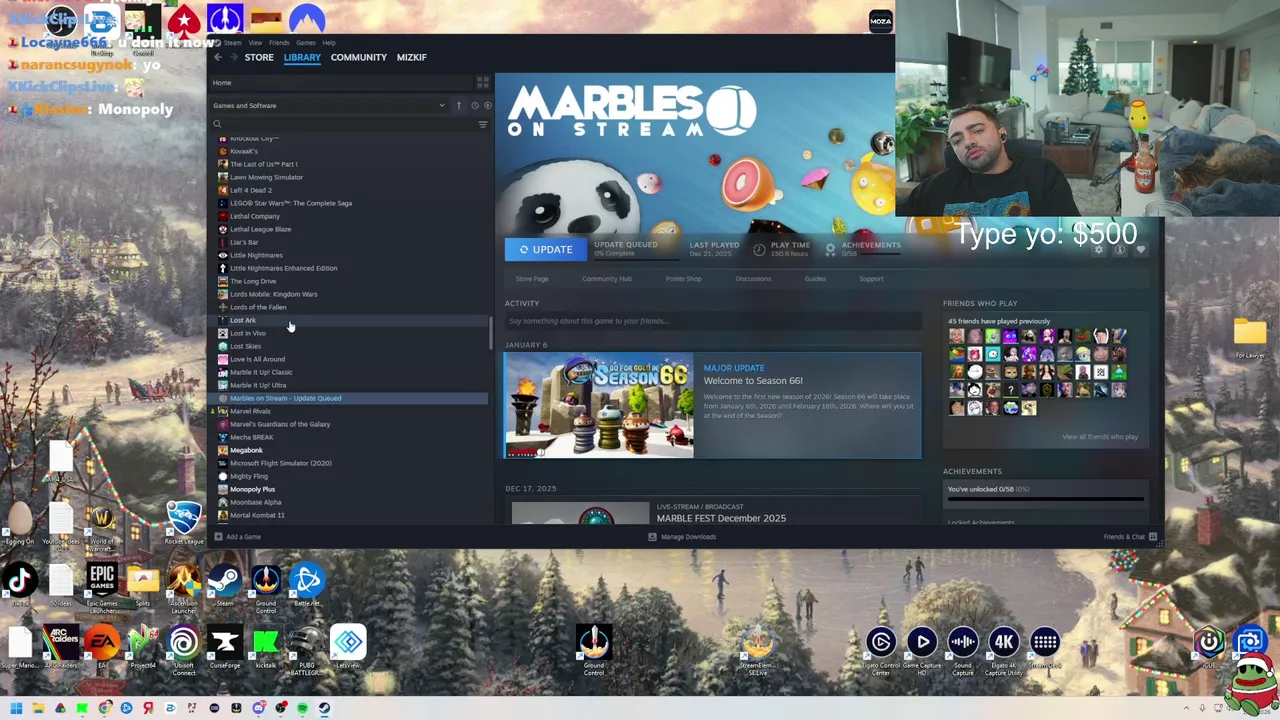Open the ARC Raiders desktop shortcut
Viewport: 1280px width, 720px height.
(x=60, y=648)
